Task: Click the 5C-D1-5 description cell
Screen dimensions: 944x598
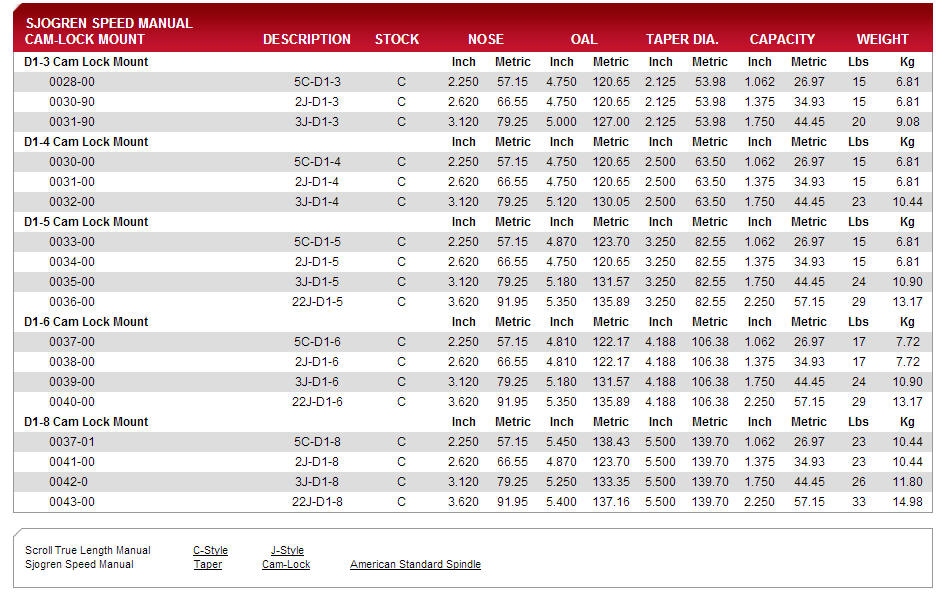Action: [317, 242]
